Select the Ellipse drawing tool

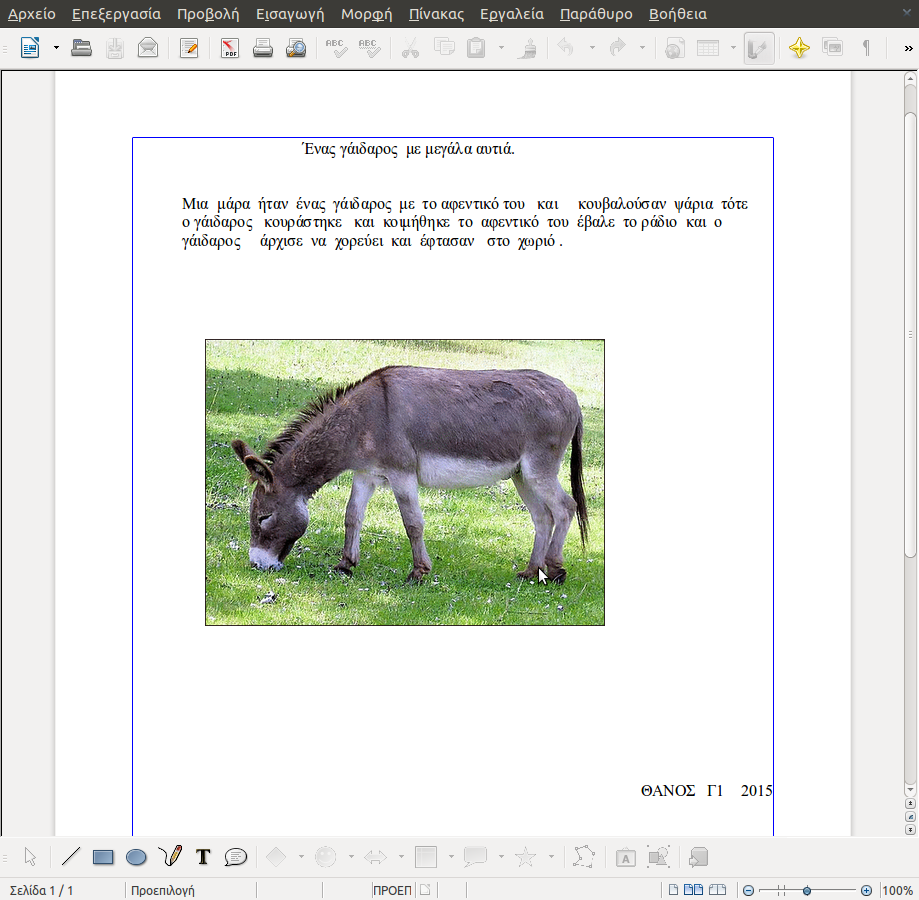coord(136,857)
